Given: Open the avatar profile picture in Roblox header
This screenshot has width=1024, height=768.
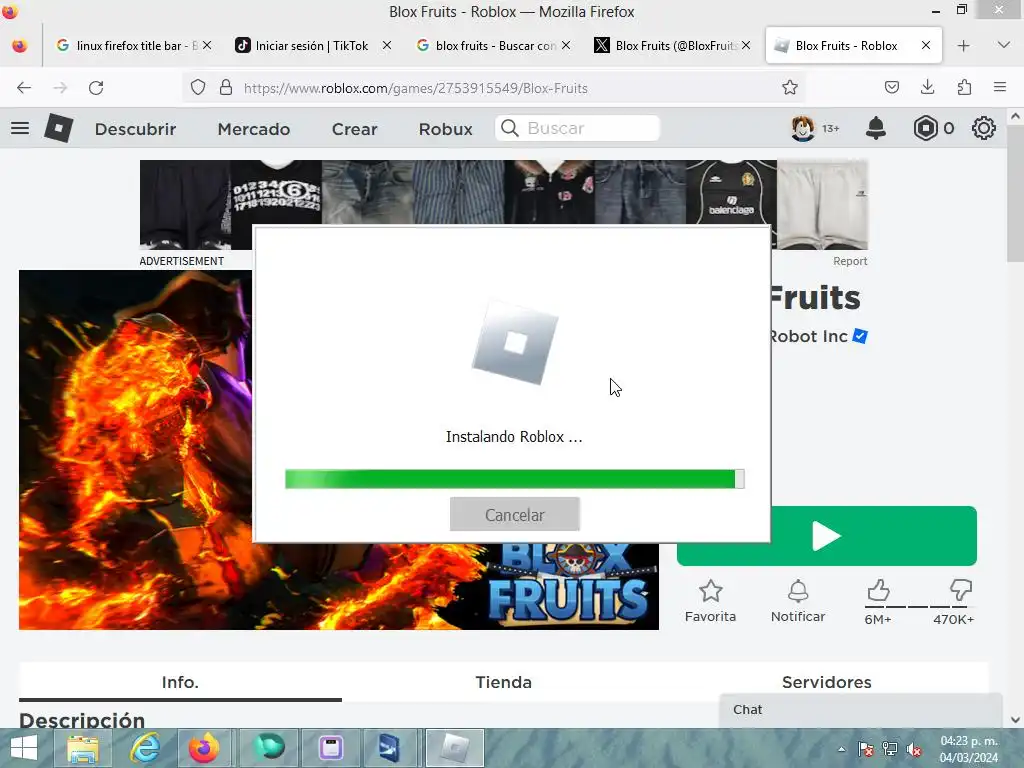Looking at the screenshot, I should click(x=803, y=128).
